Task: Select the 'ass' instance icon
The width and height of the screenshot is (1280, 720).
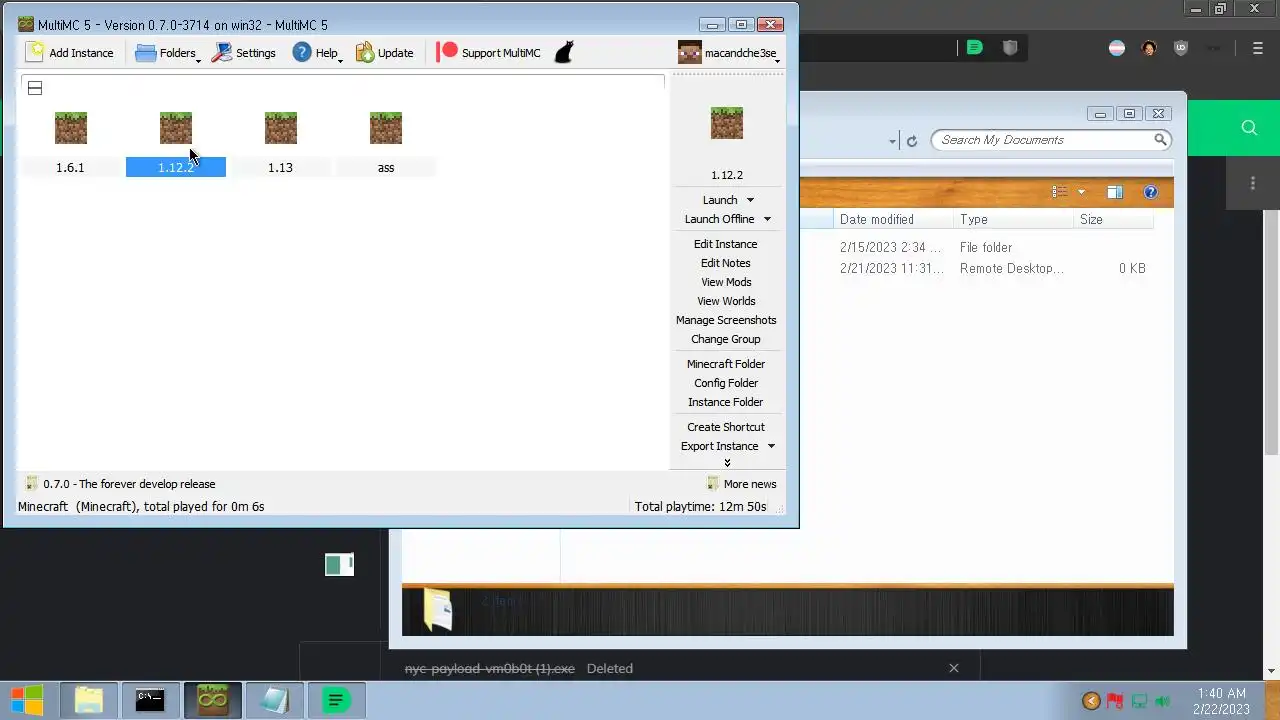Action: coord(386,128)
